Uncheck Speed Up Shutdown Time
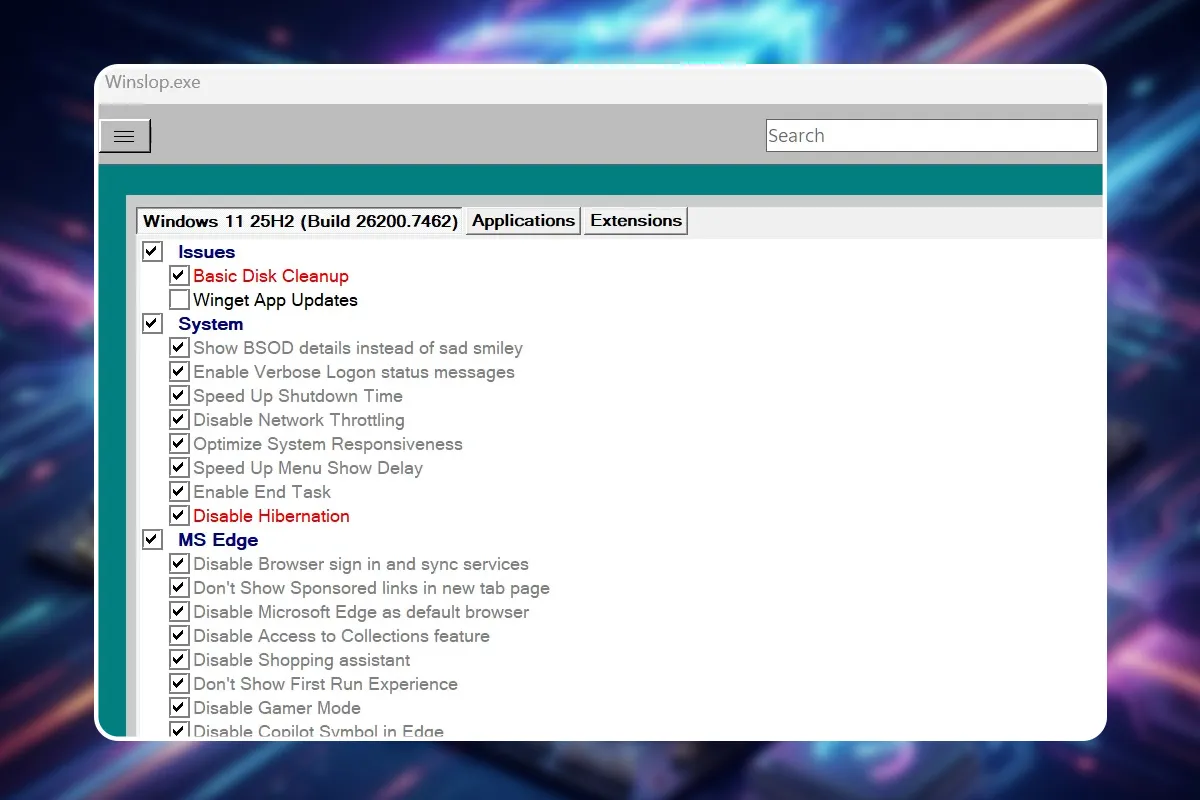The width and height of the screenshot is (1200, 800). point(178,395)
